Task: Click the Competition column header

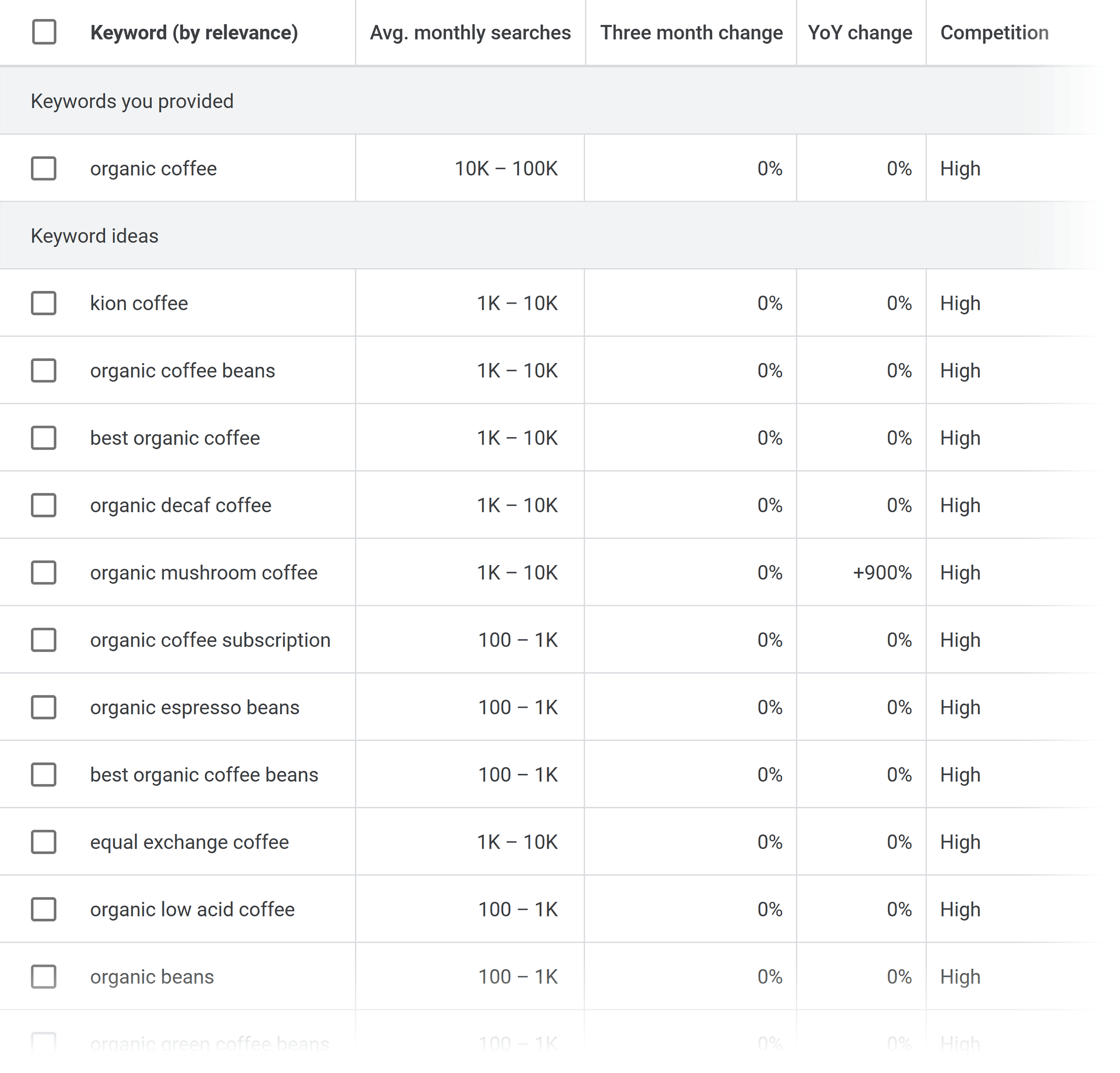Action: coord(994,33)
